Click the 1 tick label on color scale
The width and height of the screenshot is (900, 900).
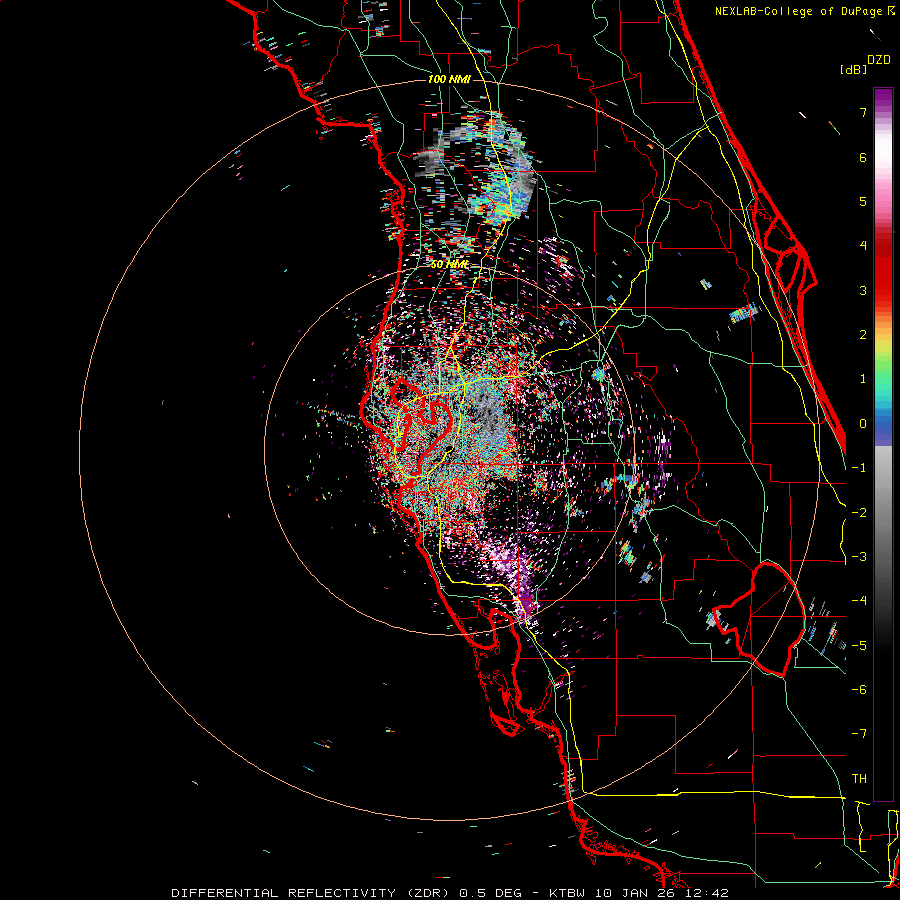tap(863, 379)
